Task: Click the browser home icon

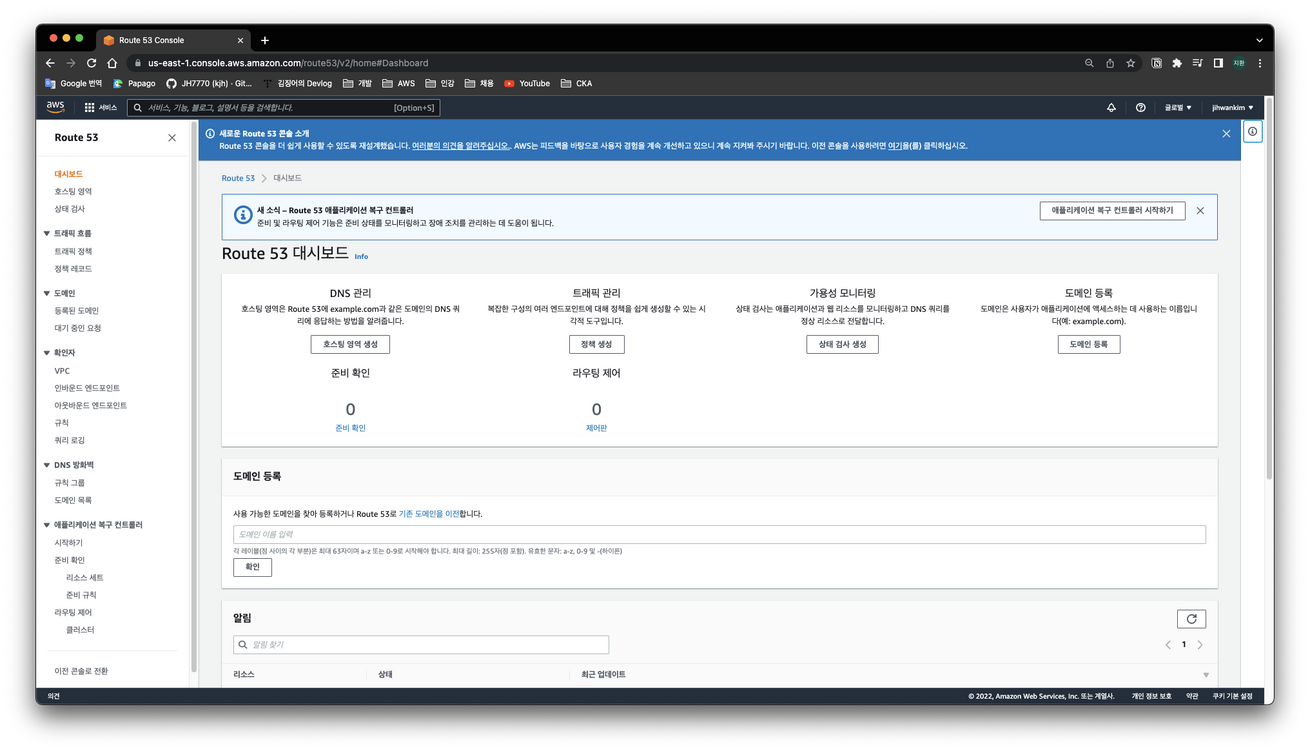Action: 112,63
